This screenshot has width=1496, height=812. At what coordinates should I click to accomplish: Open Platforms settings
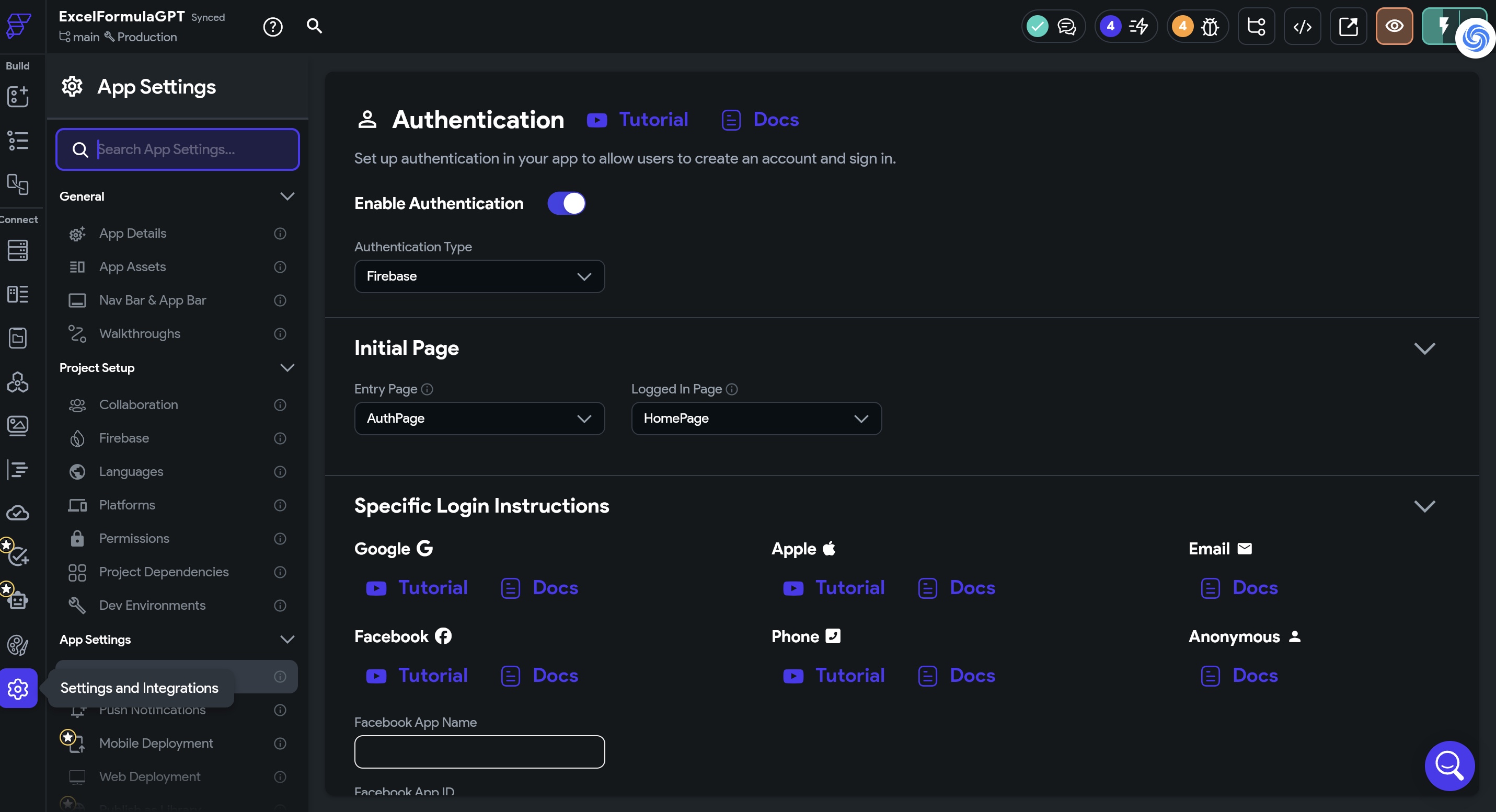(x=177, y=505)
